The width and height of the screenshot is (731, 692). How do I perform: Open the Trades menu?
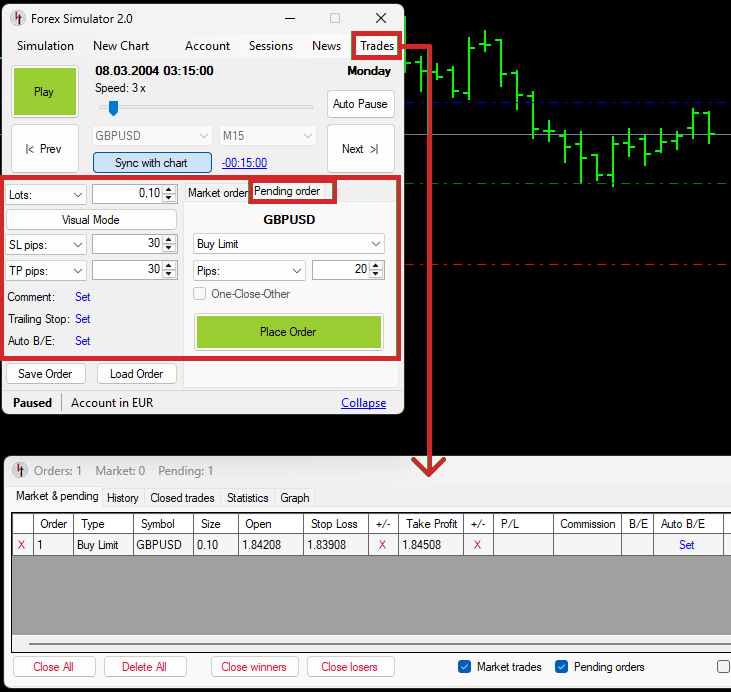click(x=377, y=46)
